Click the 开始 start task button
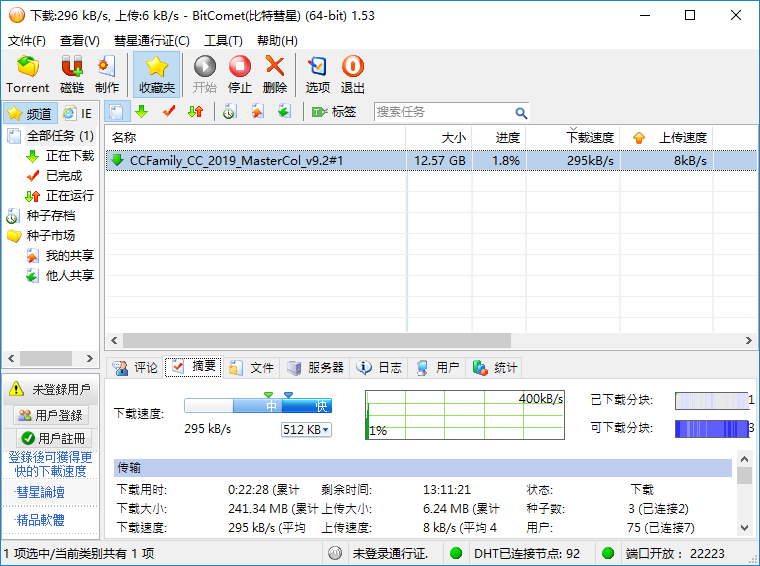760x566 pixels. 205,75
